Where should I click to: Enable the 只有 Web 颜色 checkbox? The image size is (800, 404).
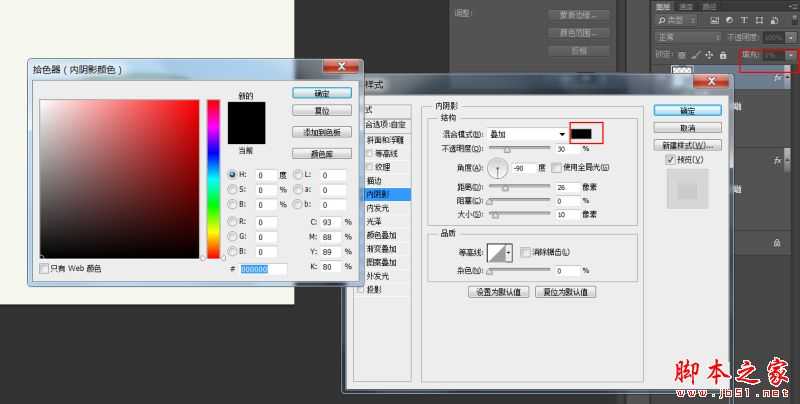pyautogui.click(x=44, y=268)
